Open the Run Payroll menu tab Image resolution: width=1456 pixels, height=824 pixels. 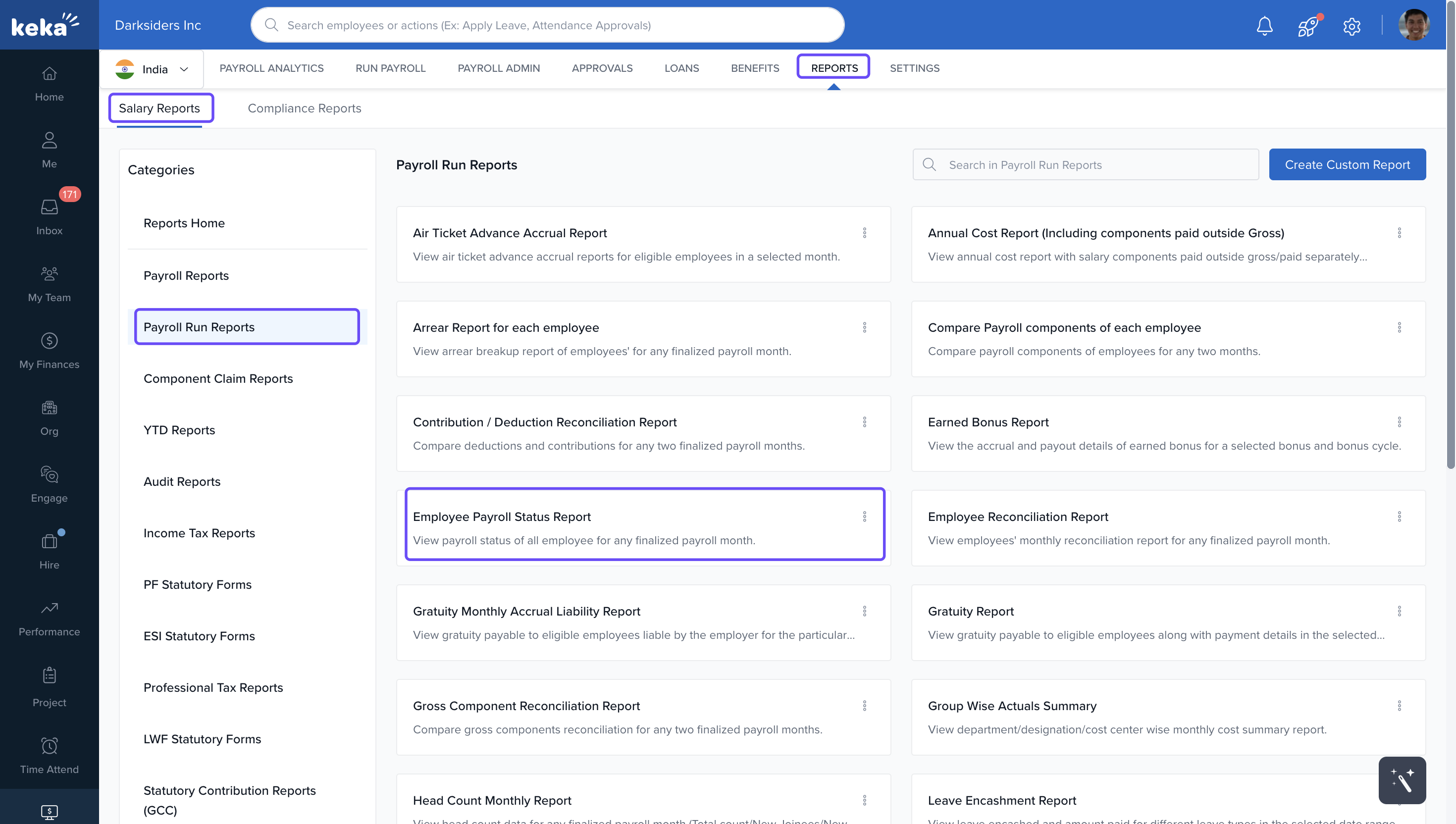(390, 68)
